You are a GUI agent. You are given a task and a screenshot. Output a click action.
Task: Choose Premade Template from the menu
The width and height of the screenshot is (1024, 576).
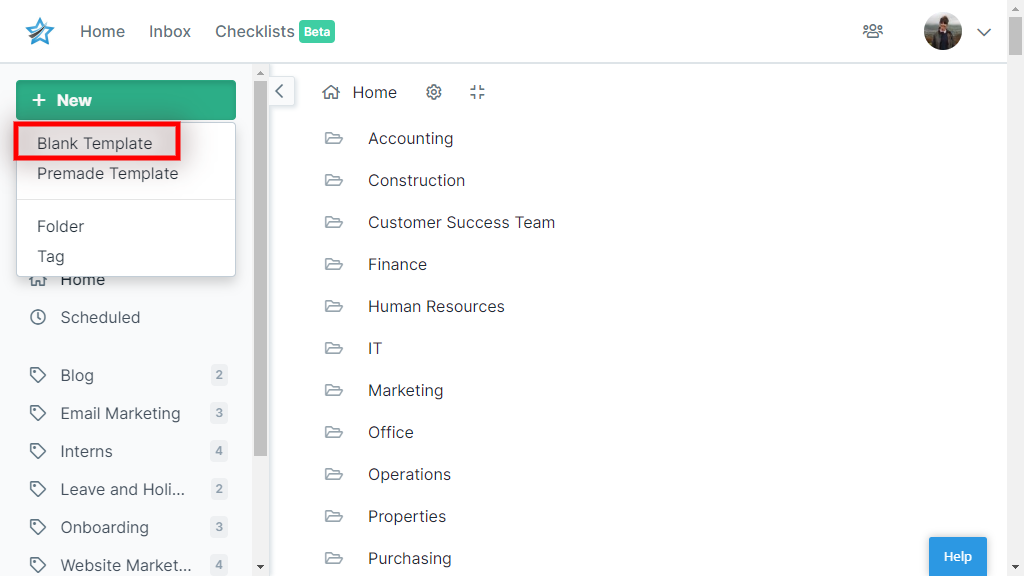[108, 173]
